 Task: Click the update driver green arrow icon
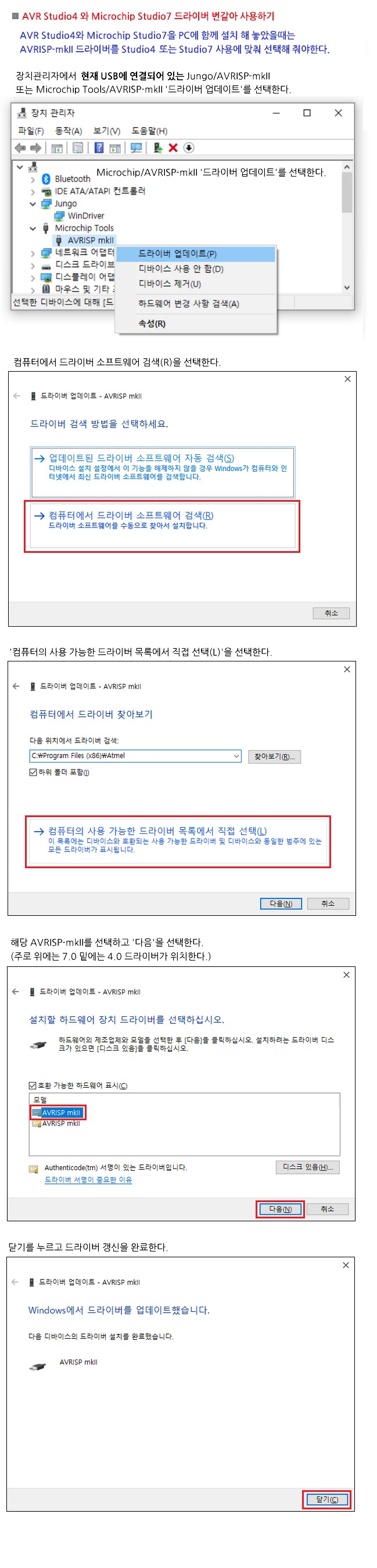(158, 148)
